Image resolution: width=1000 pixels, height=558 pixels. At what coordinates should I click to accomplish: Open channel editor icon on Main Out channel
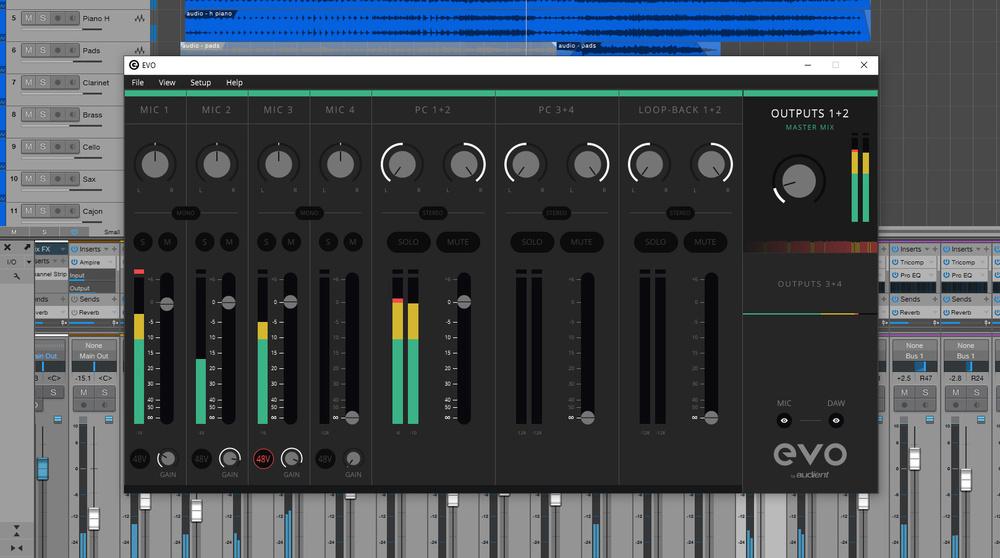pyautogui.click(x=109, y=420)
